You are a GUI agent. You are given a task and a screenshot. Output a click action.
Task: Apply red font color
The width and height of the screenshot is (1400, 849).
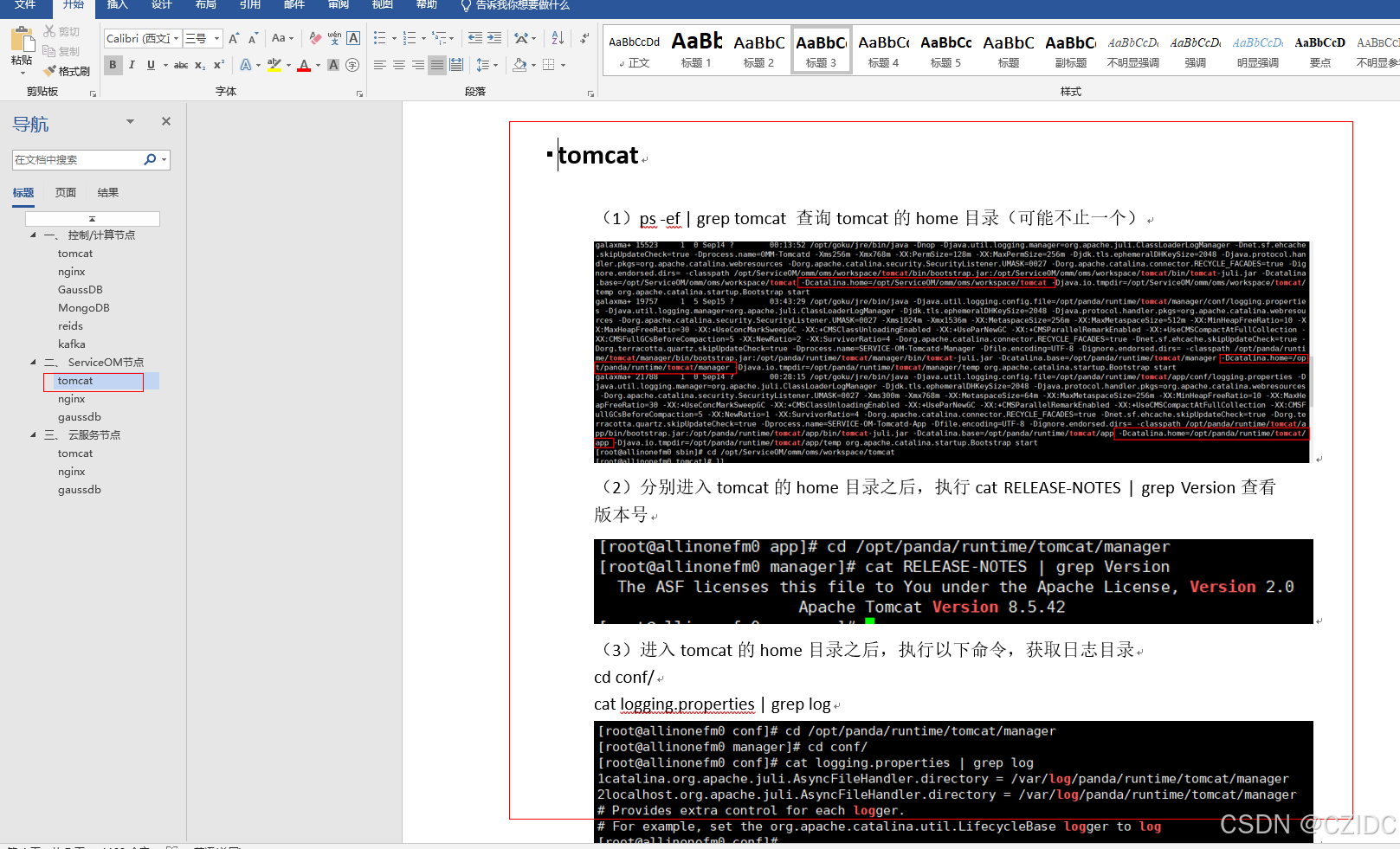pos(304,65)
